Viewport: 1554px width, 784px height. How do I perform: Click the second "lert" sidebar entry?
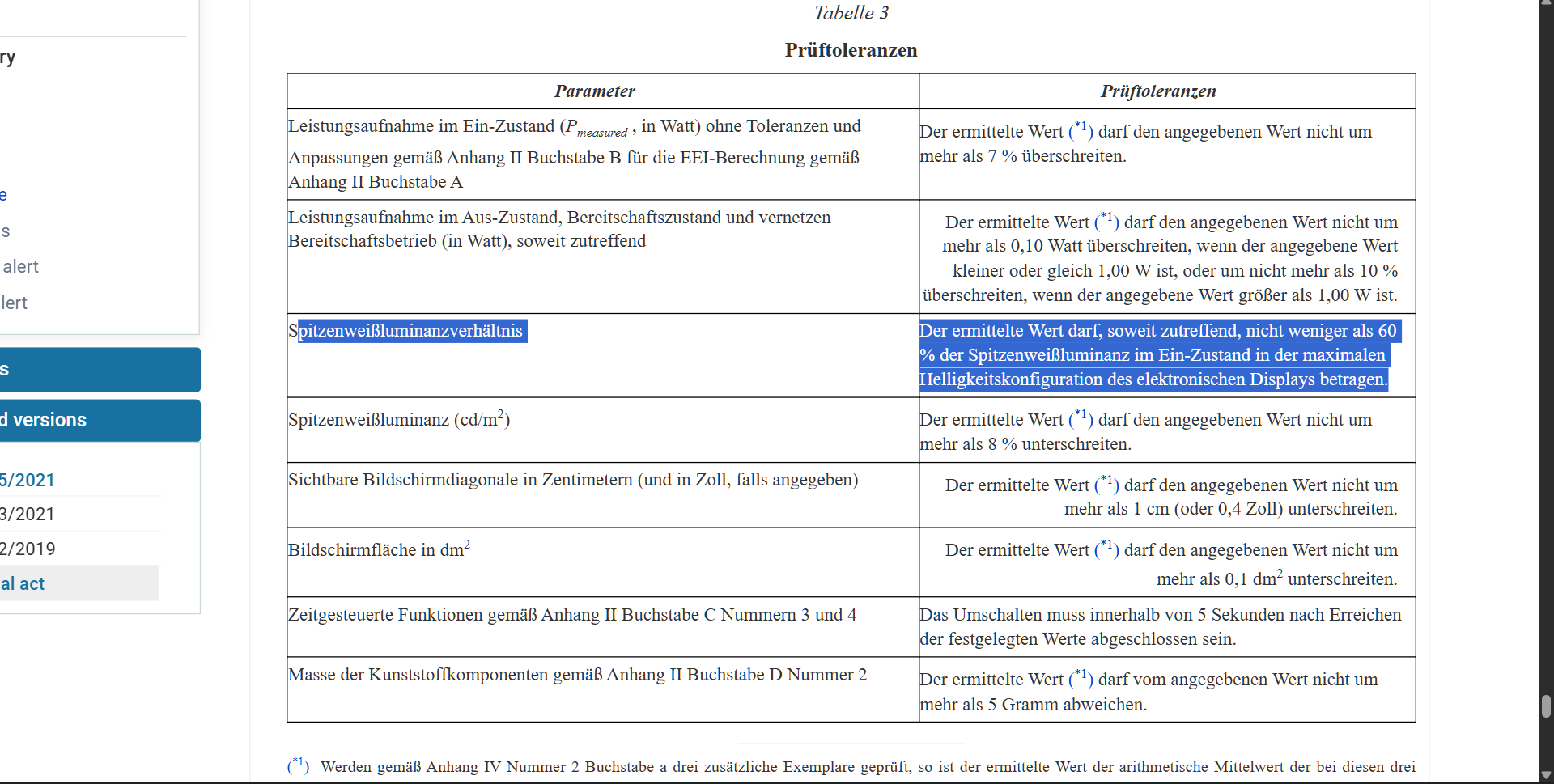point(15,303)
